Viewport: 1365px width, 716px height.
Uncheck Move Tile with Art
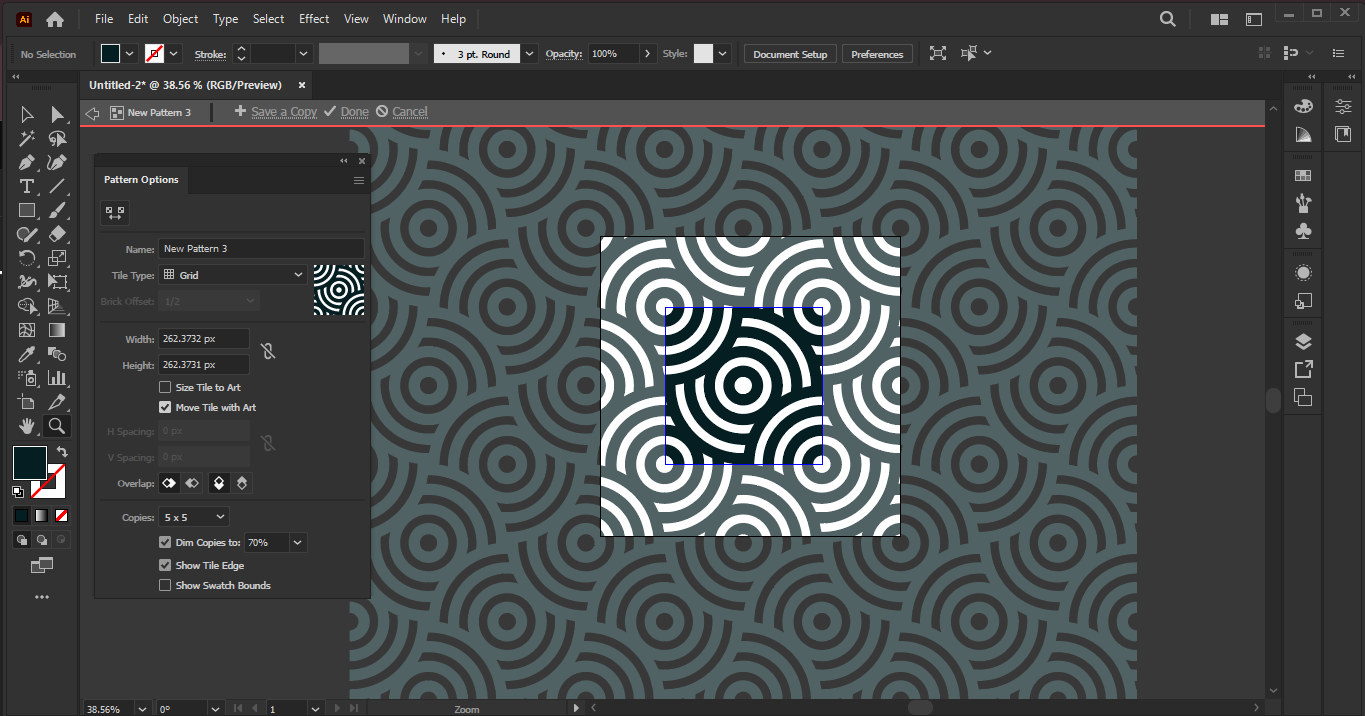165,407
